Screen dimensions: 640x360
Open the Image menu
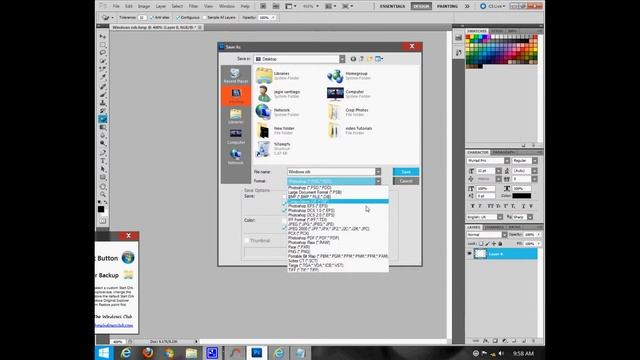pos(144,7)
